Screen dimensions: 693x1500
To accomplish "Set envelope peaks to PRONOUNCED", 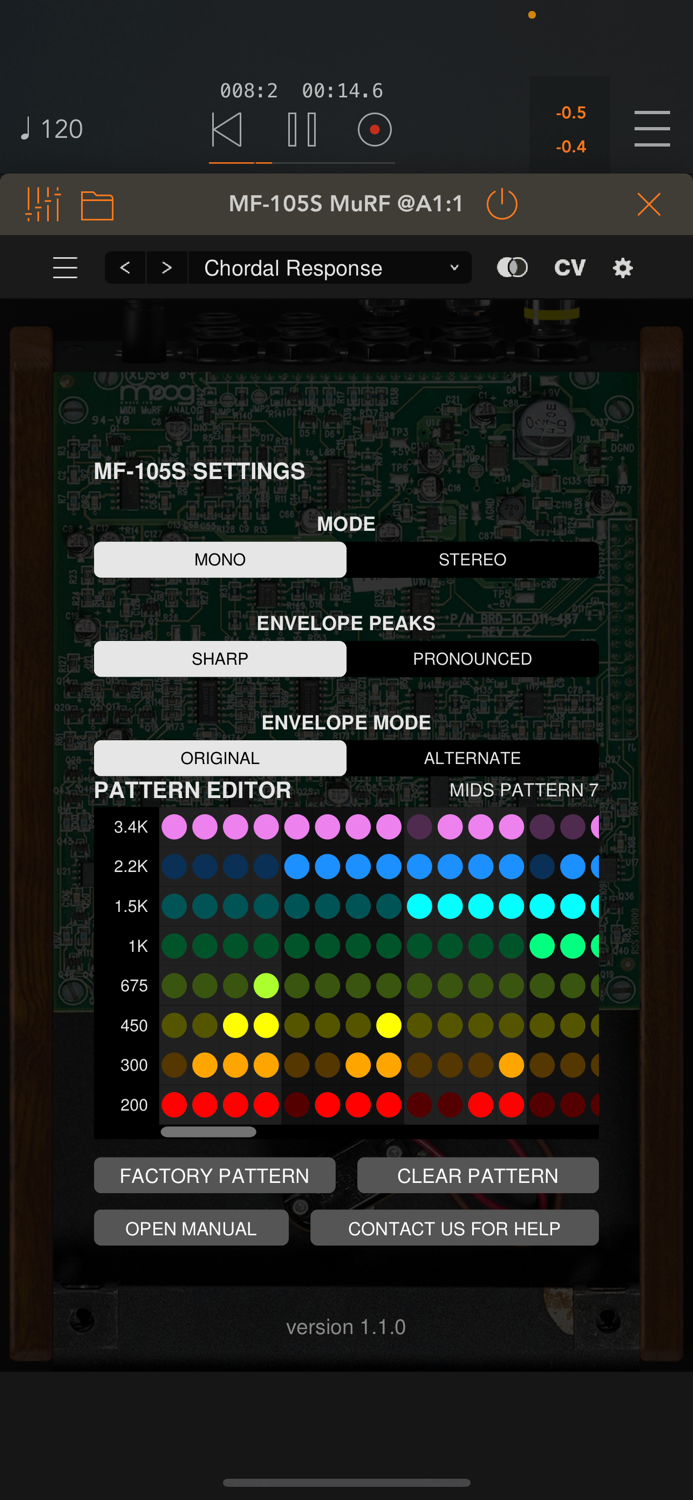I will click(x=473, y=659).
